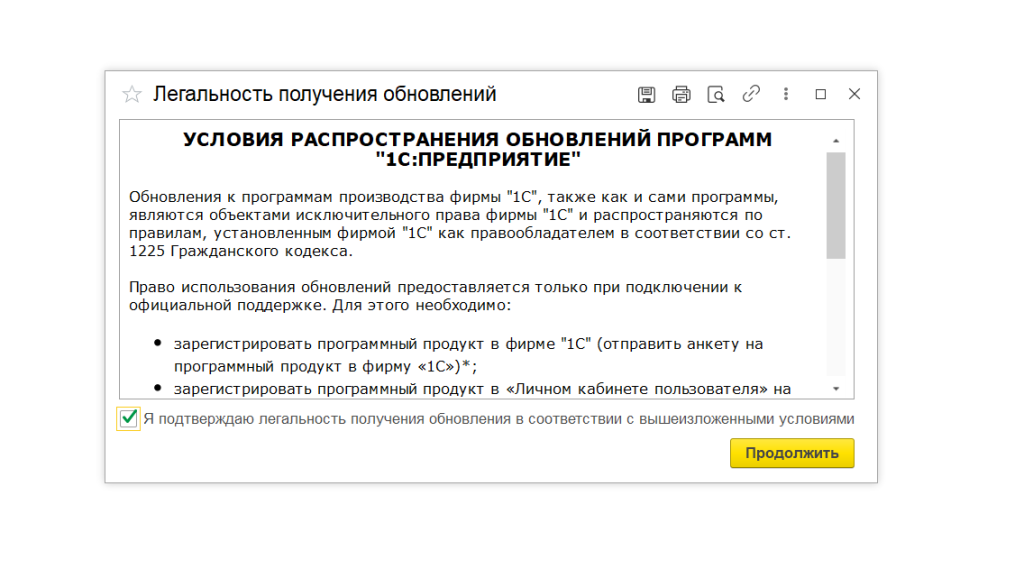This screenshot has height=578, width=1024.
Task: Click dialog title Легальность получения обновлений
Action: (325, 94)
